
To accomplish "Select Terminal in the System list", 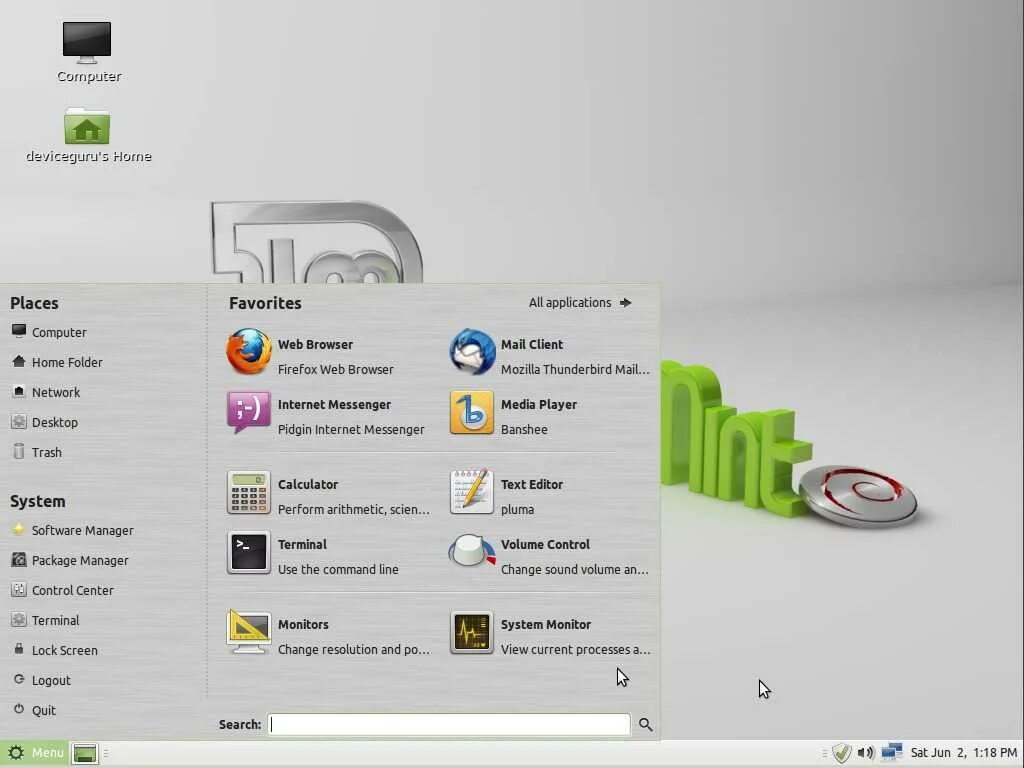I will (x=56, y=620).
